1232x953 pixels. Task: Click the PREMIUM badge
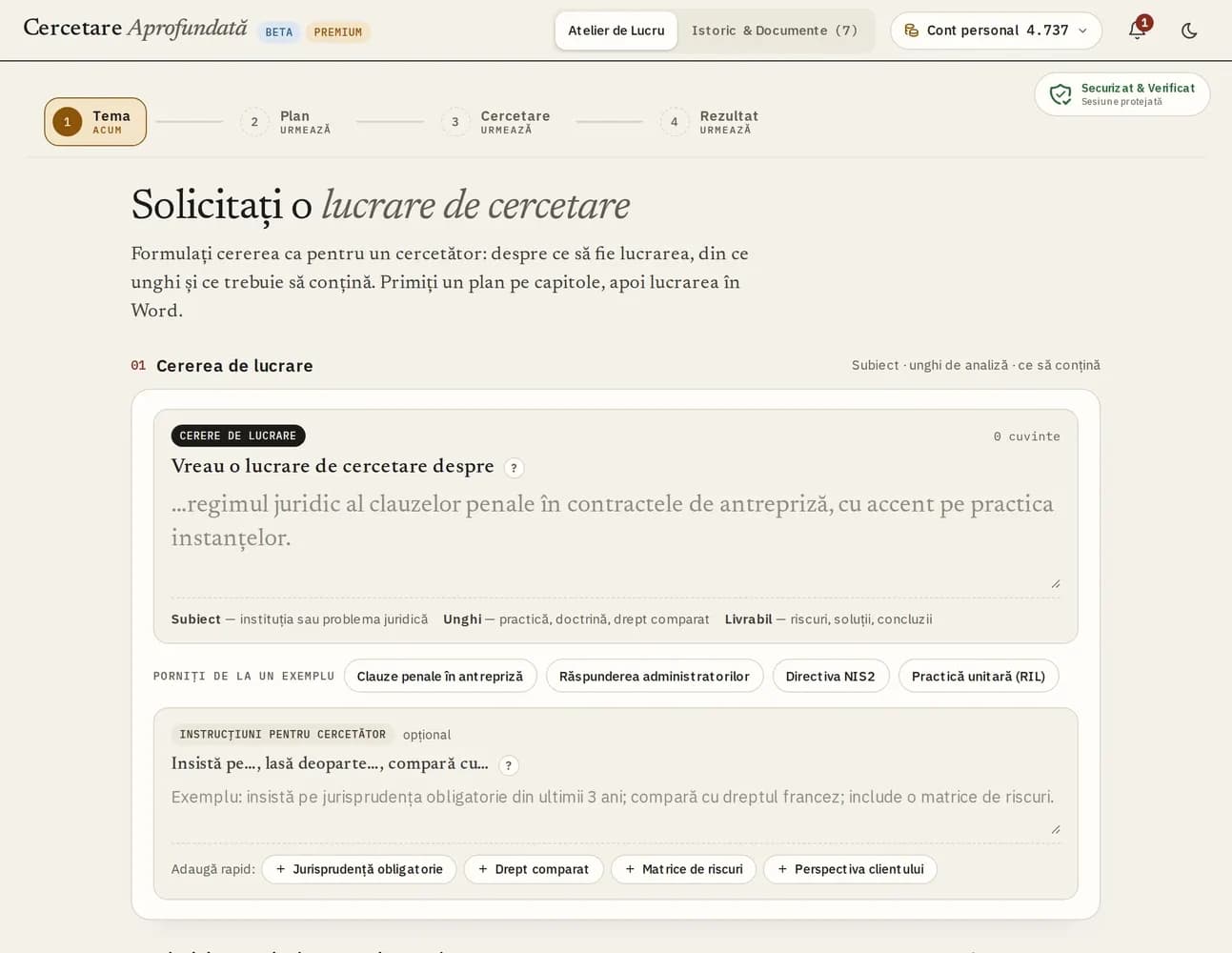pyautogui.click(x=338, y=32)
